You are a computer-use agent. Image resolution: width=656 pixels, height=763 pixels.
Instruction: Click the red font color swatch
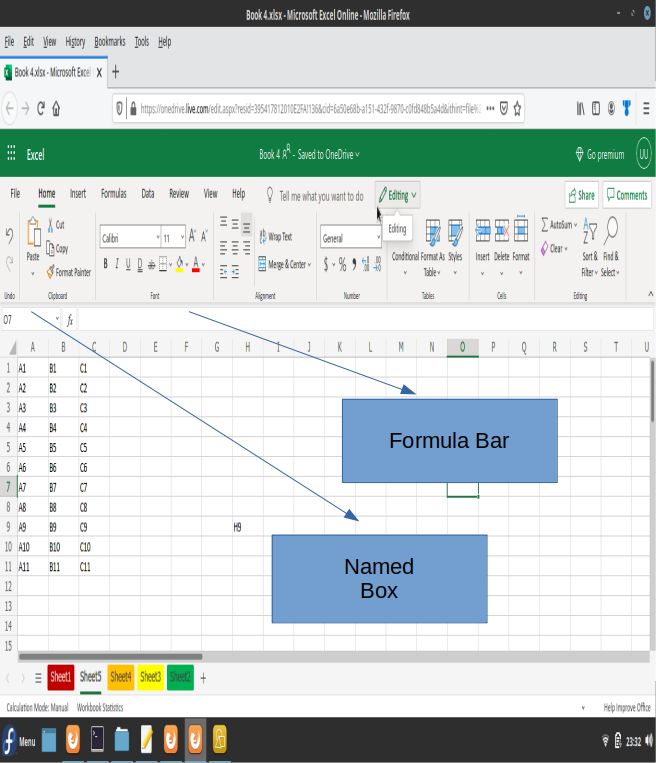197,265
